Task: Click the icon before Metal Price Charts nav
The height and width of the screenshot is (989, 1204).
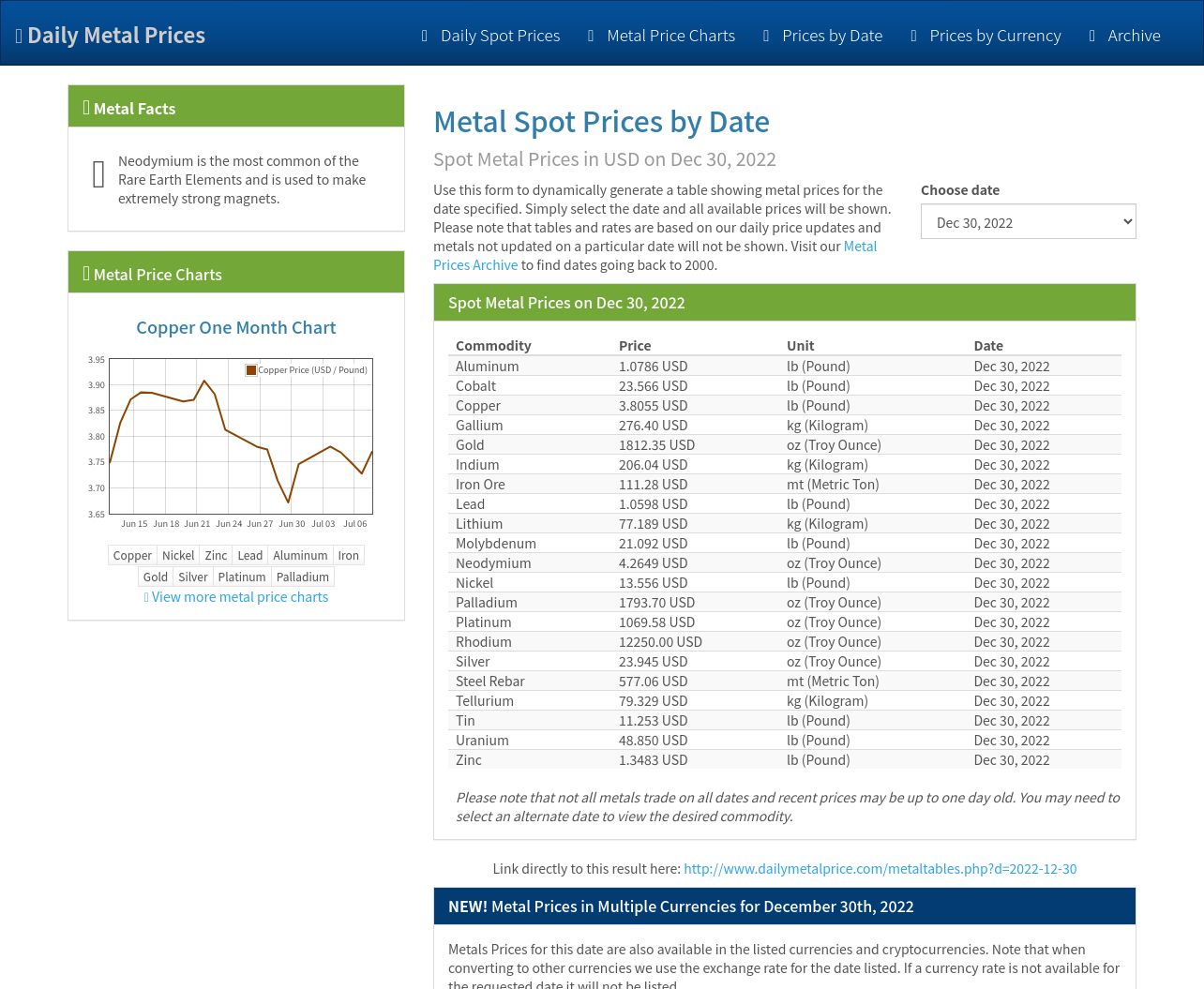Action: click(591, 36)
